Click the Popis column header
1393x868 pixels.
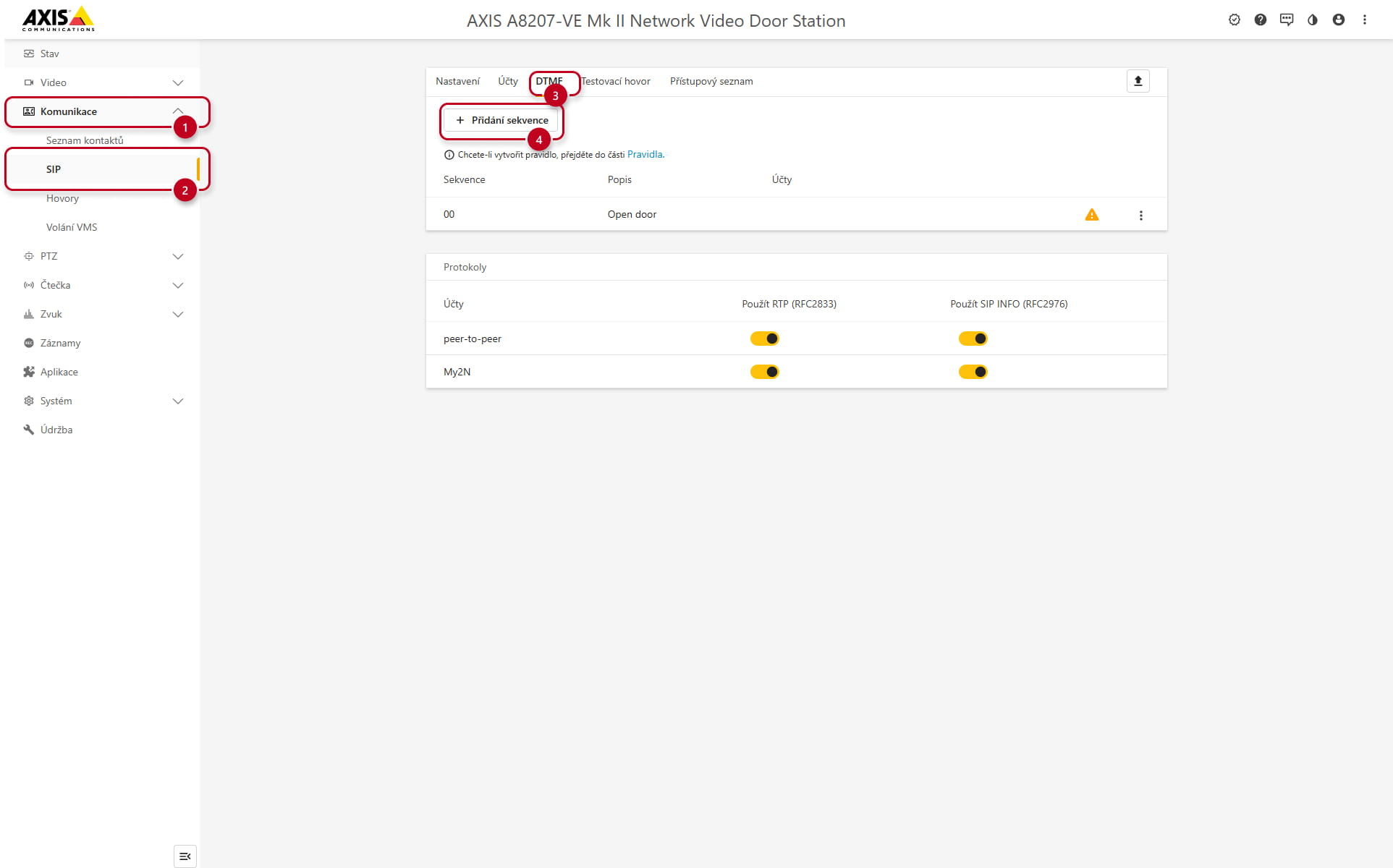click(619, 179)
